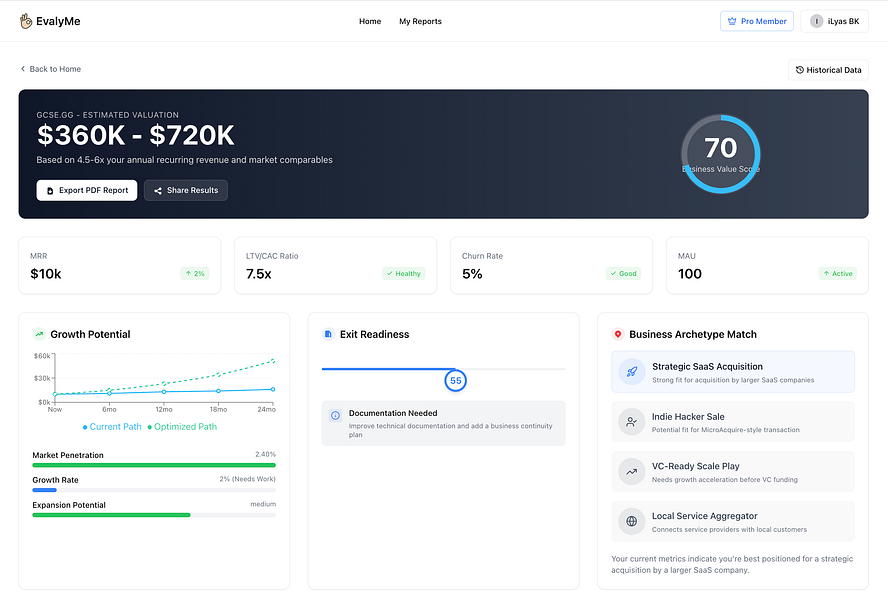Select Local Service Aggregator archetype
888x600 pixels.
click(x=733, y=522)
